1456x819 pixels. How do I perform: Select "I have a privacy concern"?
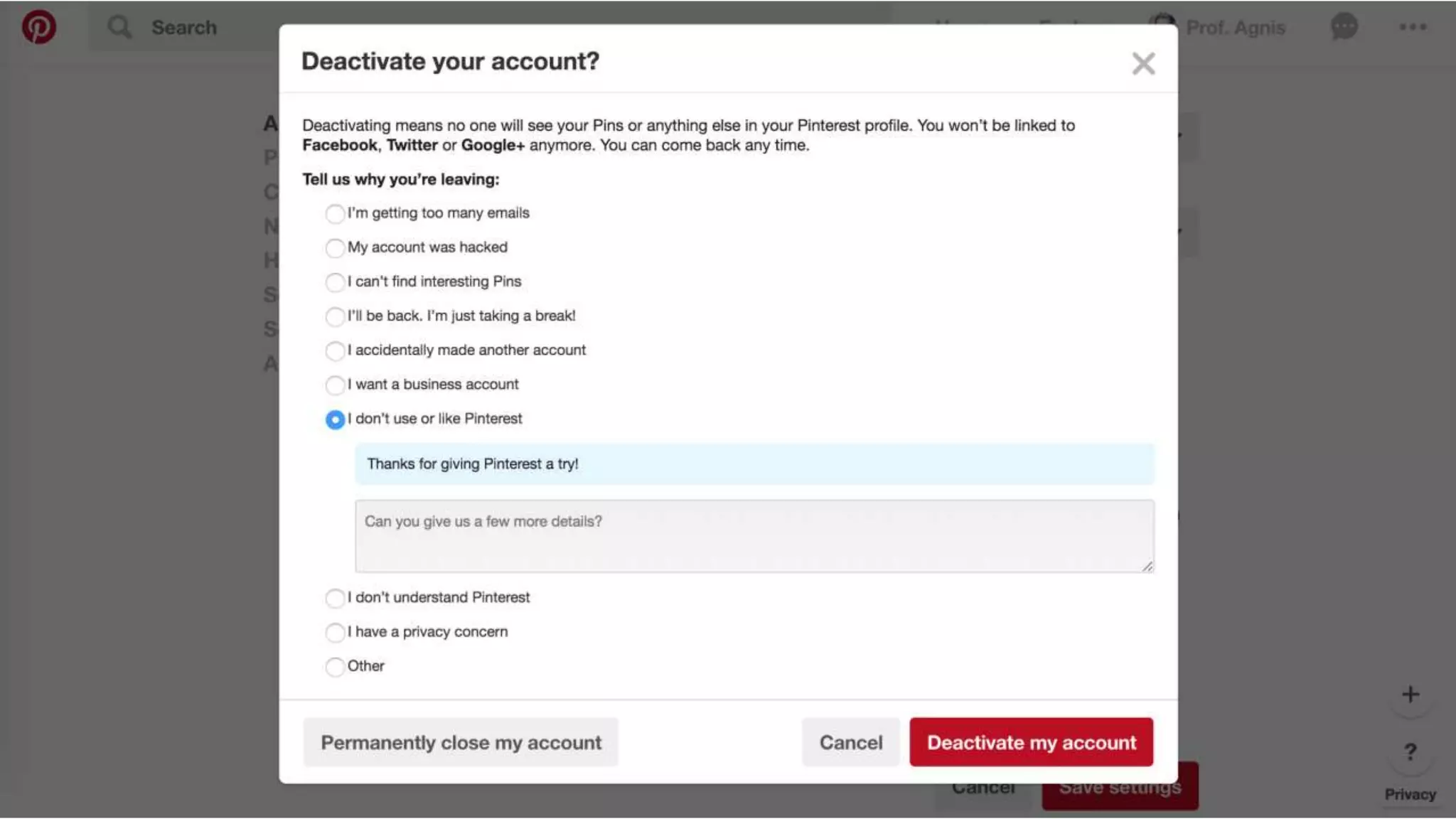coord(335,632)
